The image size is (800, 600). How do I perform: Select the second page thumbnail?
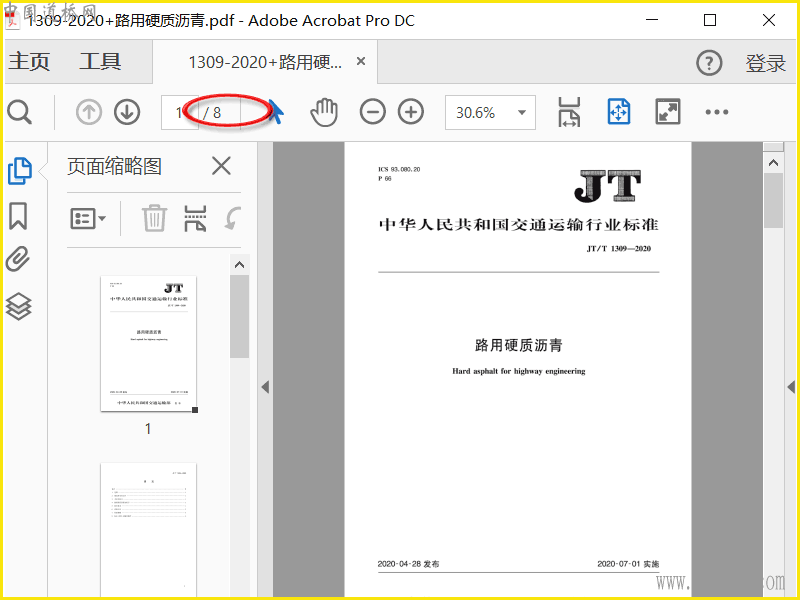(148, 529)
